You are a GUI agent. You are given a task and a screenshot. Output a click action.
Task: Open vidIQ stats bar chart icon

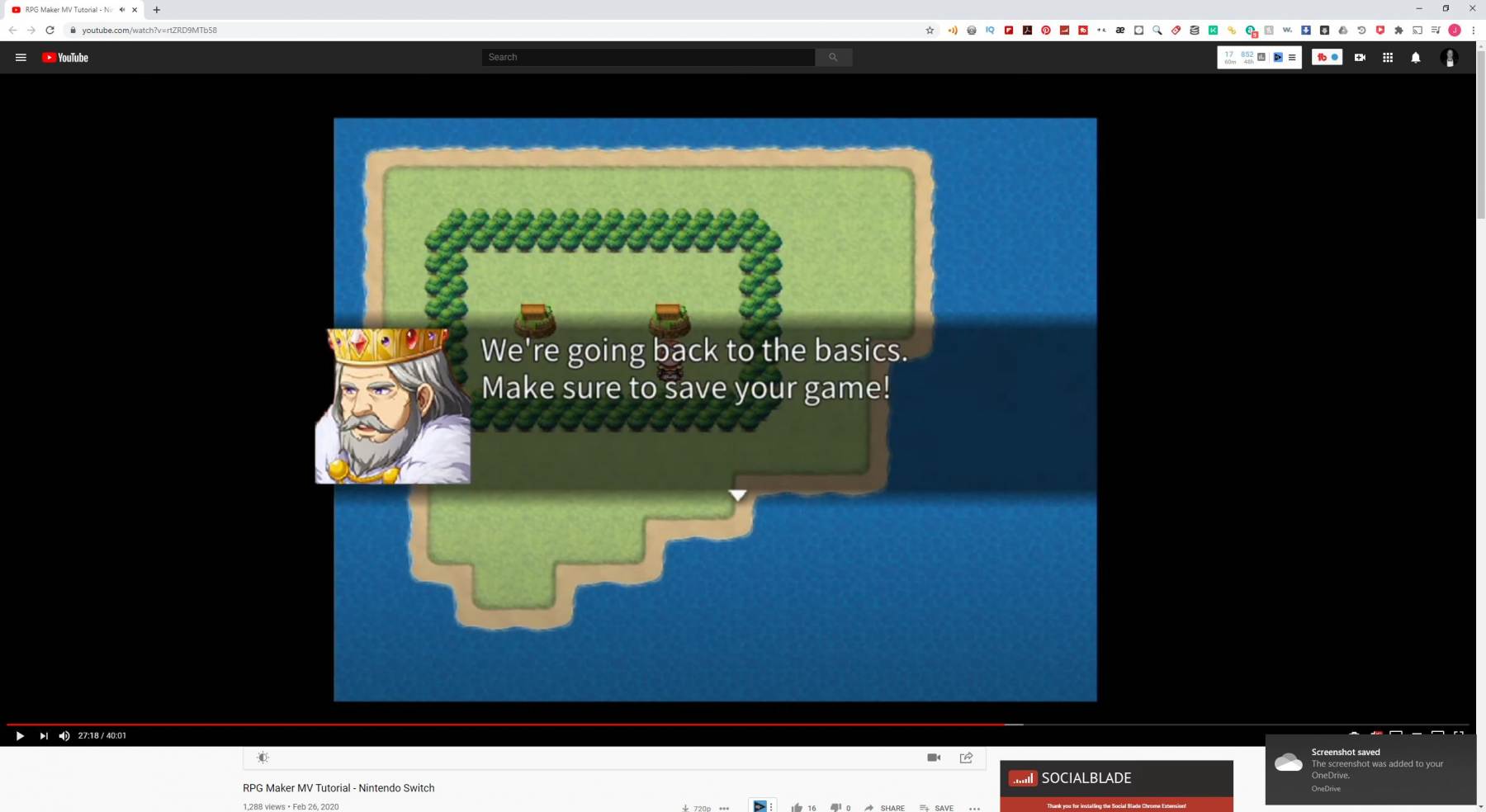[x=1261, y=57]
